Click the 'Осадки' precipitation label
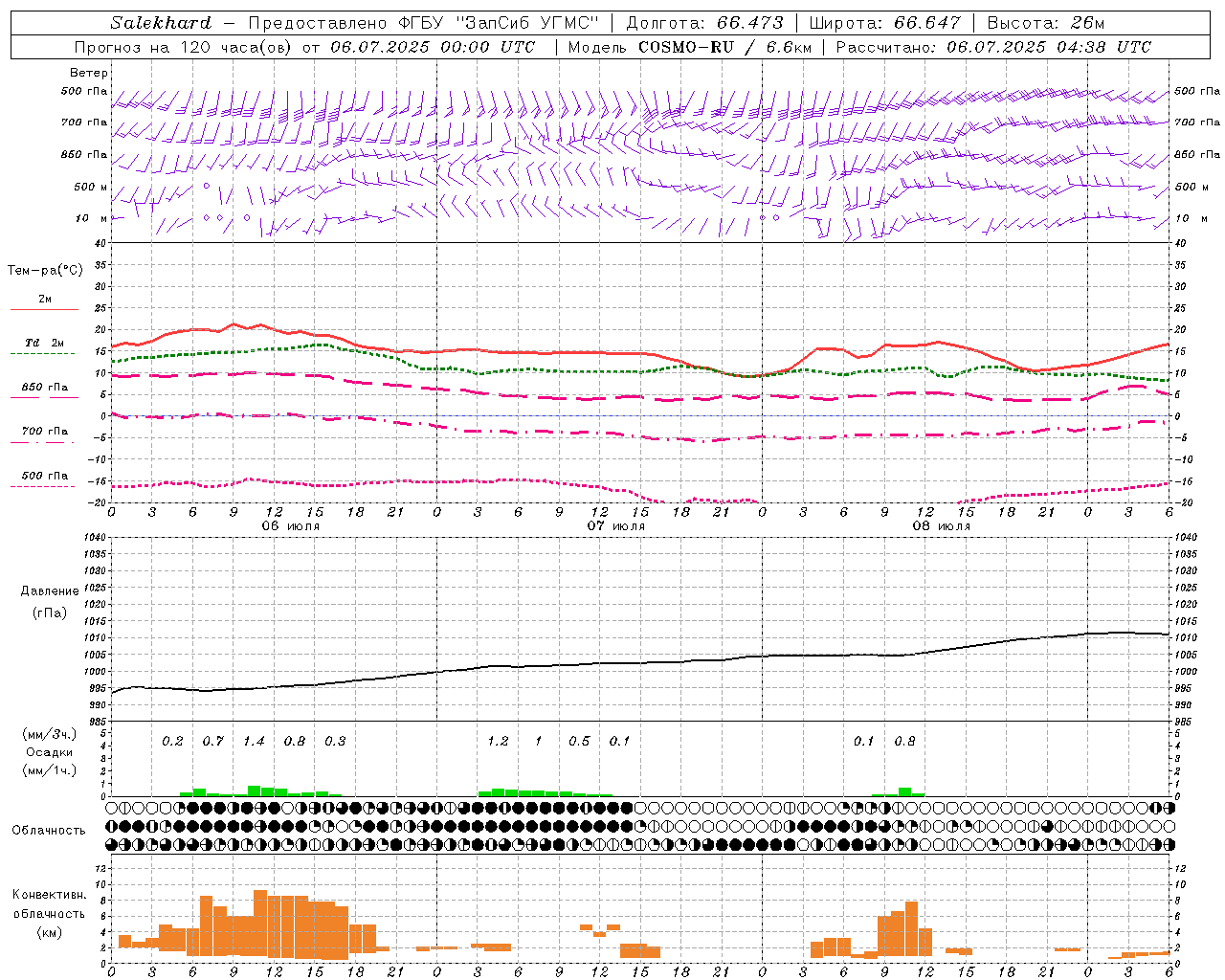 coord(50,752)
